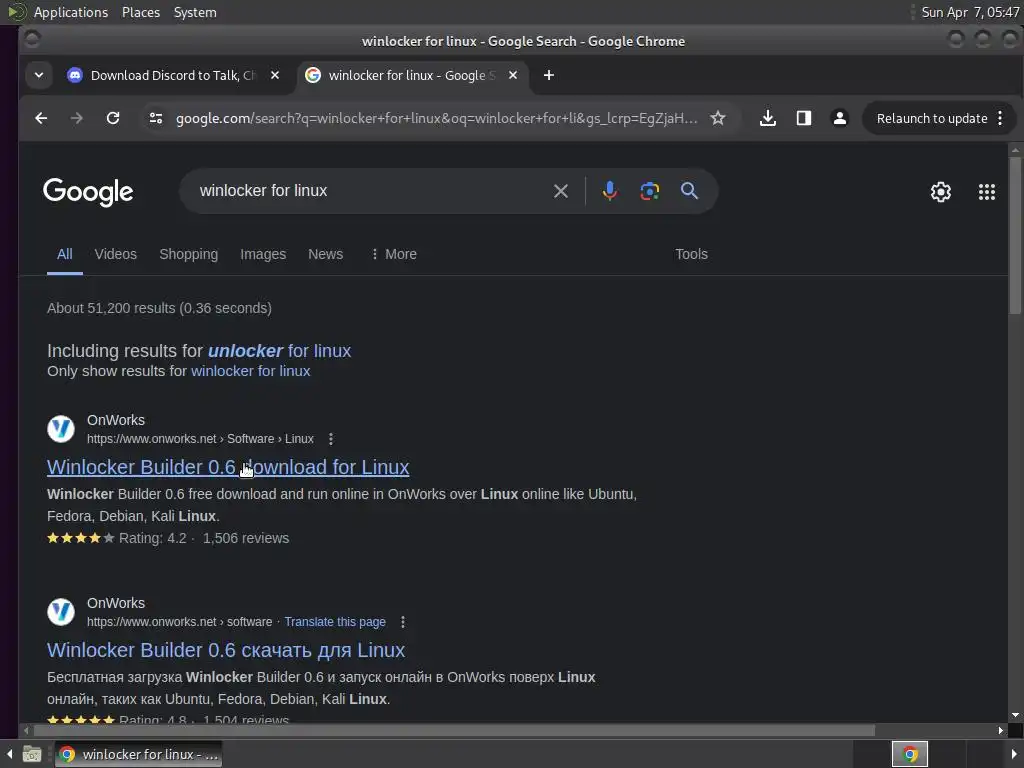Select the All results tab
Image resolution: width=1024 pixels, height=768 pixels.
tap(65, 254)
